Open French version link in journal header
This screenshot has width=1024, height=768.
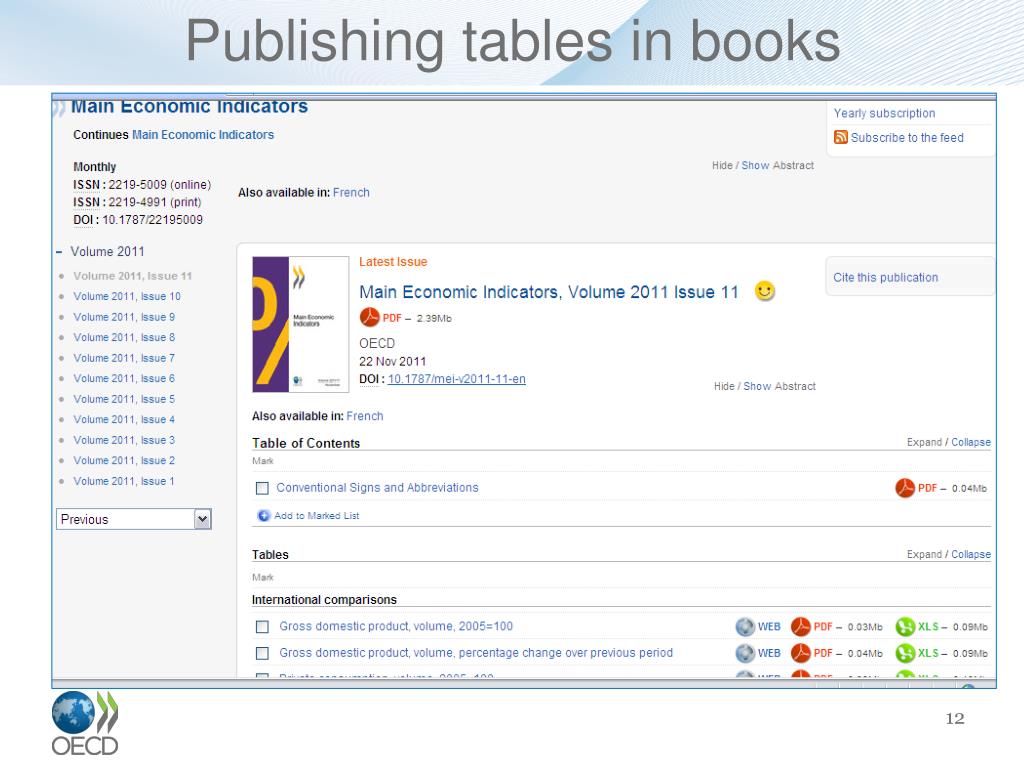351,192
